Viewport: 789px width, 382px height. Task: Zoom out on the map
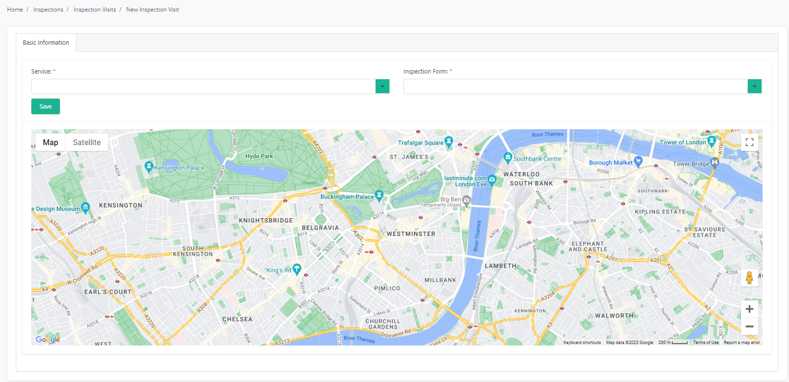[749, 327]
